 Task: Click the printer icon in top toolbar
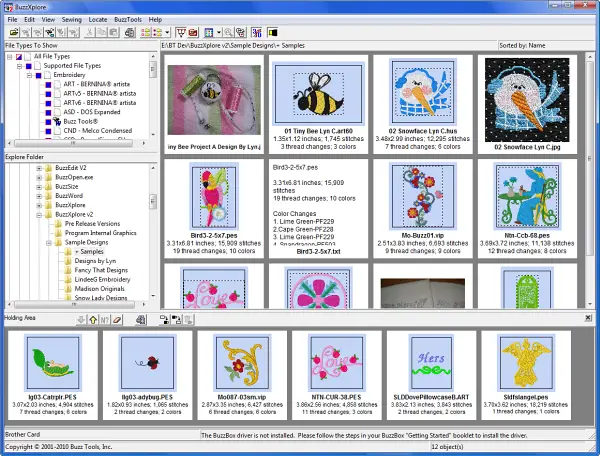pos(130,33)
